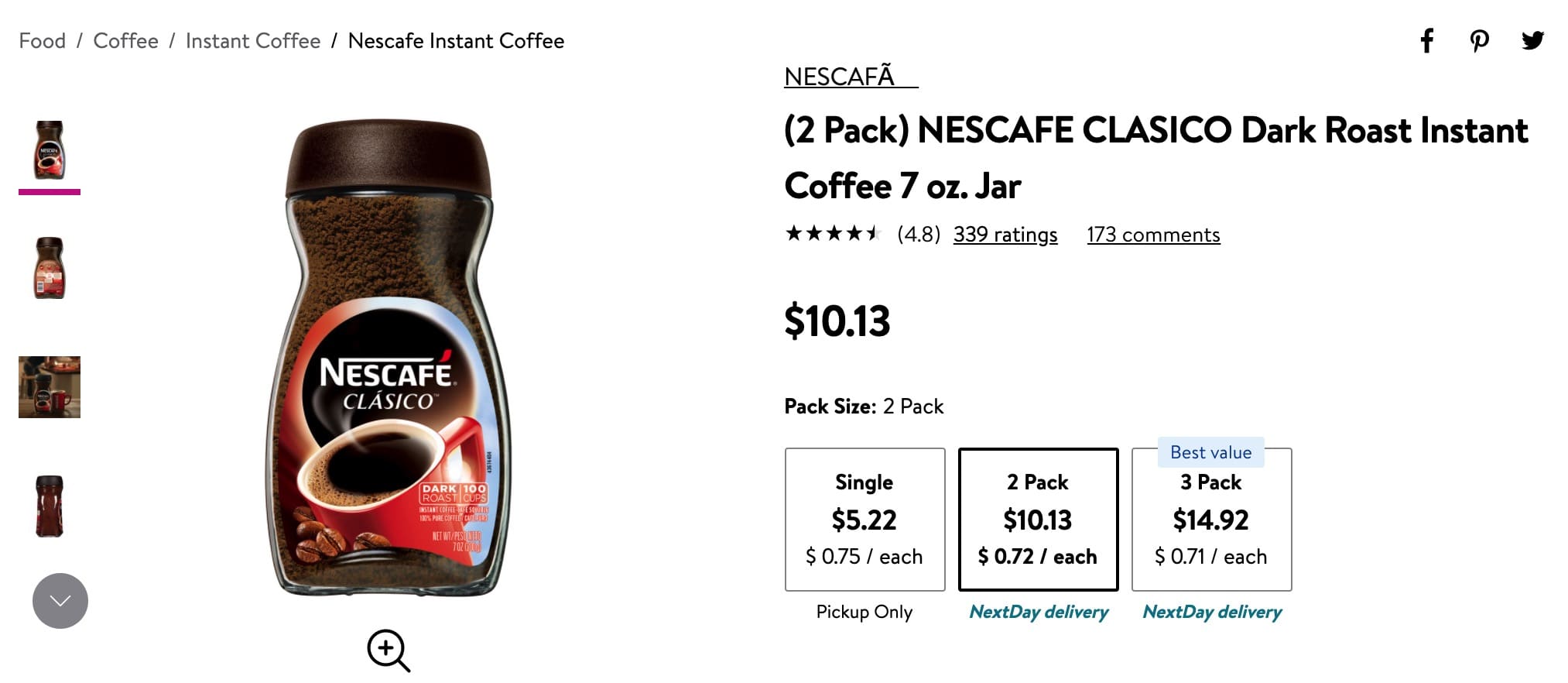This screenshot has width=1568, height=683.
Task: Show third thumbnail with red mug scene
Action: [50, 387]
